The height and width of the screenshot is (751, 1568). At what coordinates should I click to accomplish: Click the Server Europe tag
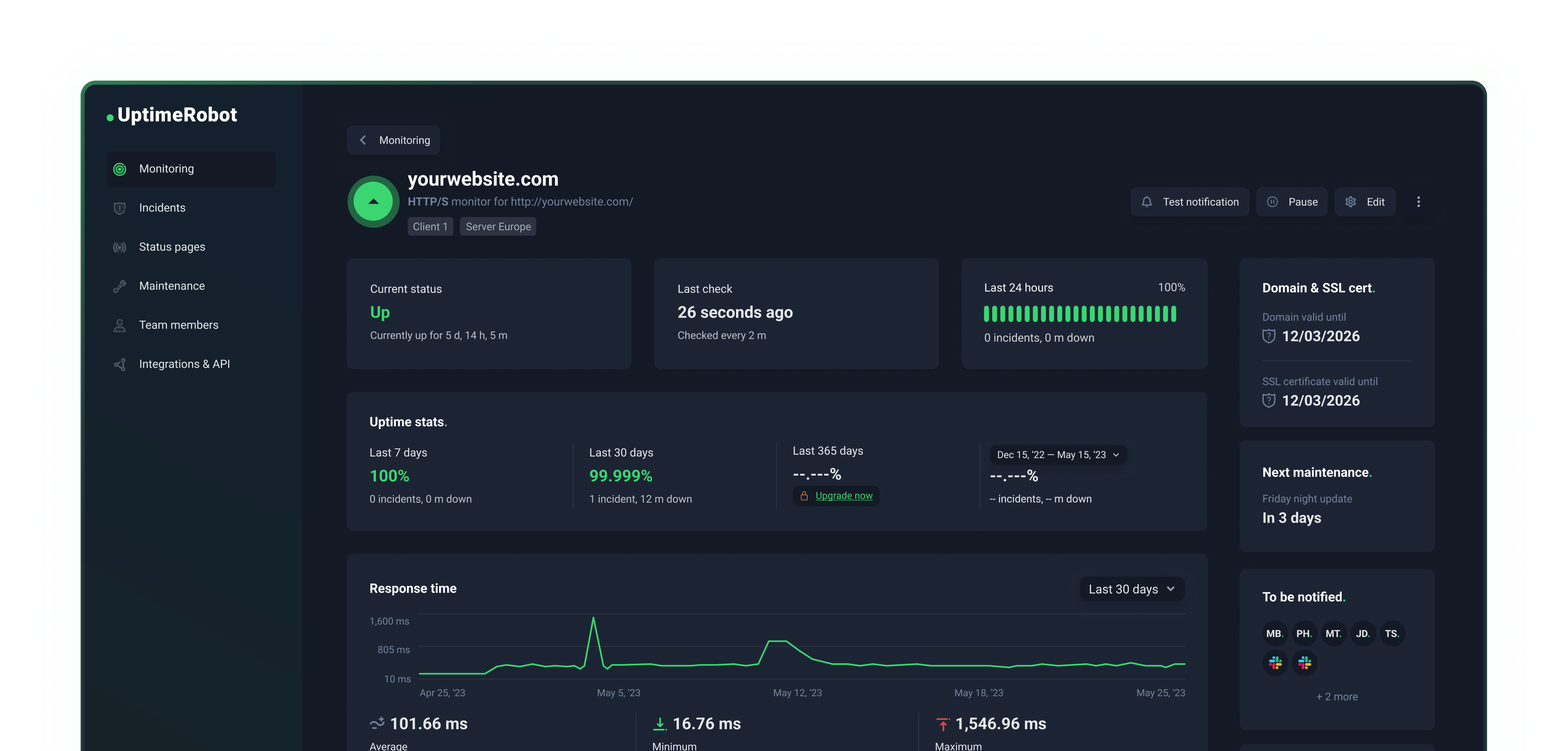(x=497, y=226)
